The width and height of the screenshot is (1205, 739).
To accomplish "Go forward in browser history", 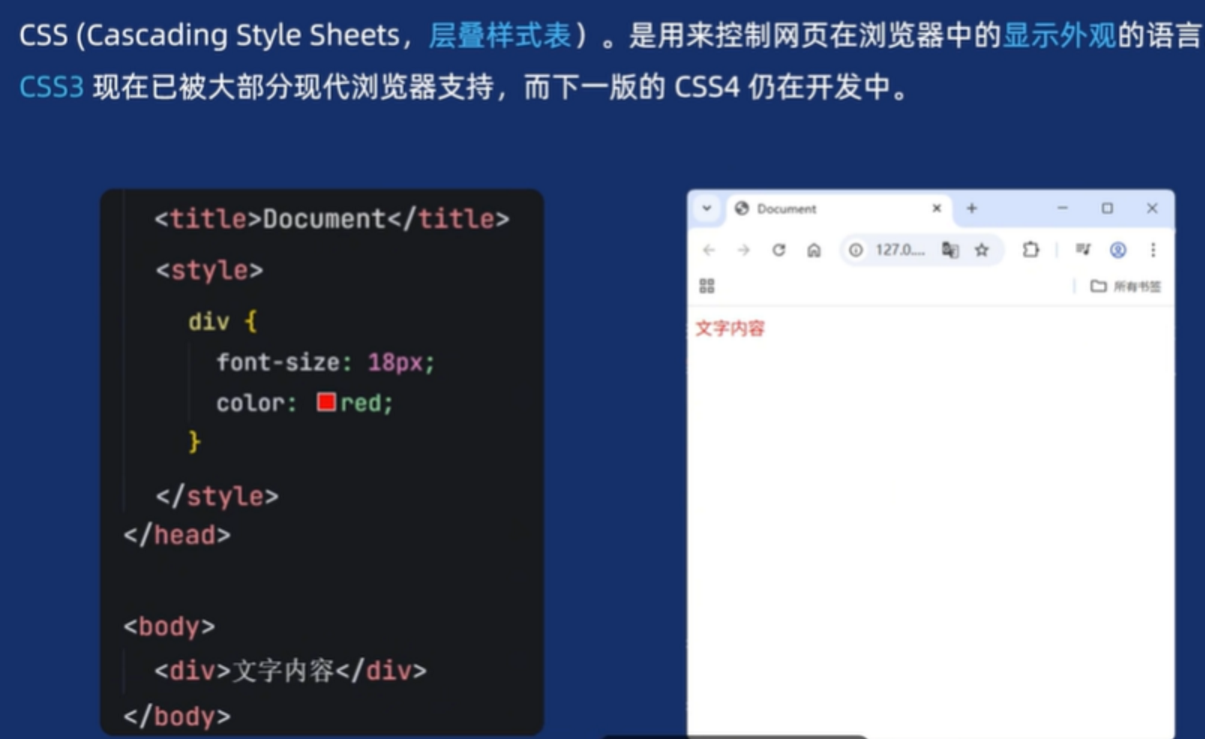I will [743, 250].
